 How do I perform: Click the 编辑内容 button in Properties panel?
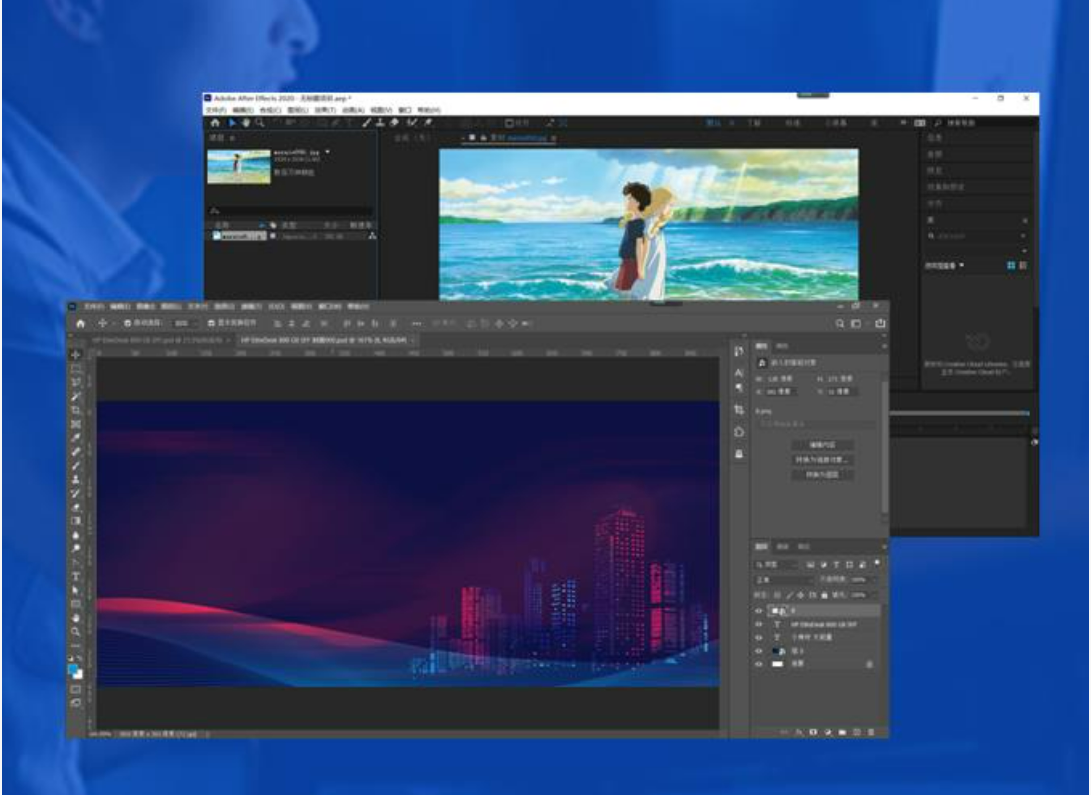coord(822,445)
